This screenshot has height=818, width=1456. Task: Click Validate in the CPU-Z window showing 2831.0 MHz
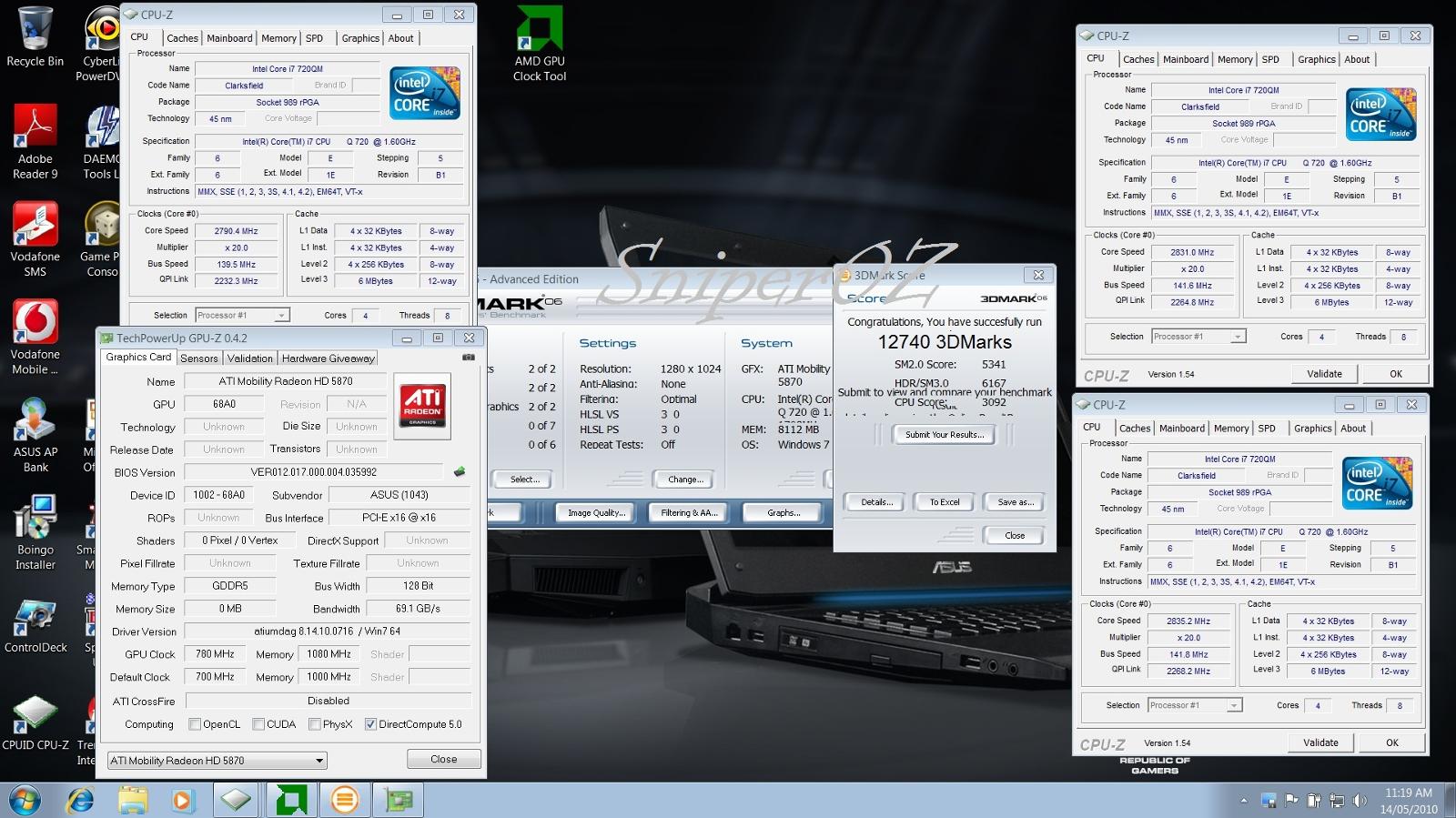pos(1324,374)
